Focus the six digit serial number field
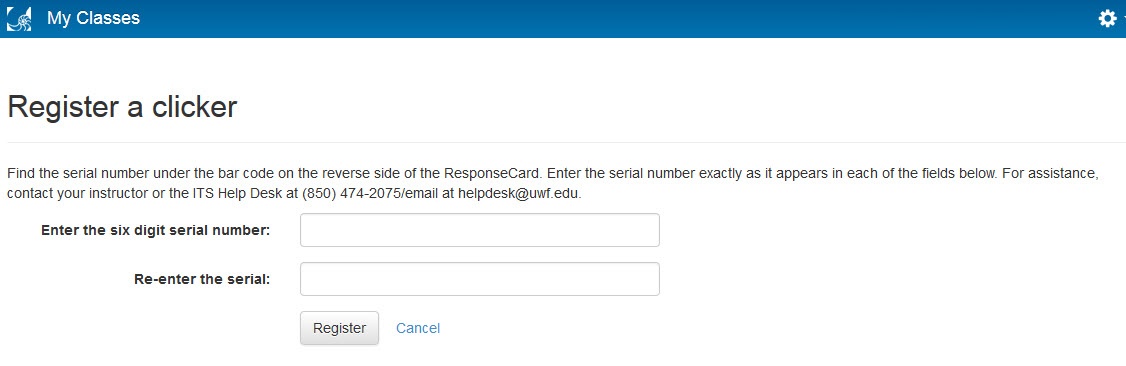Image resolution: width=1126 pixels, height=366 pixels. pyautogui.click(x=480, y=230)
